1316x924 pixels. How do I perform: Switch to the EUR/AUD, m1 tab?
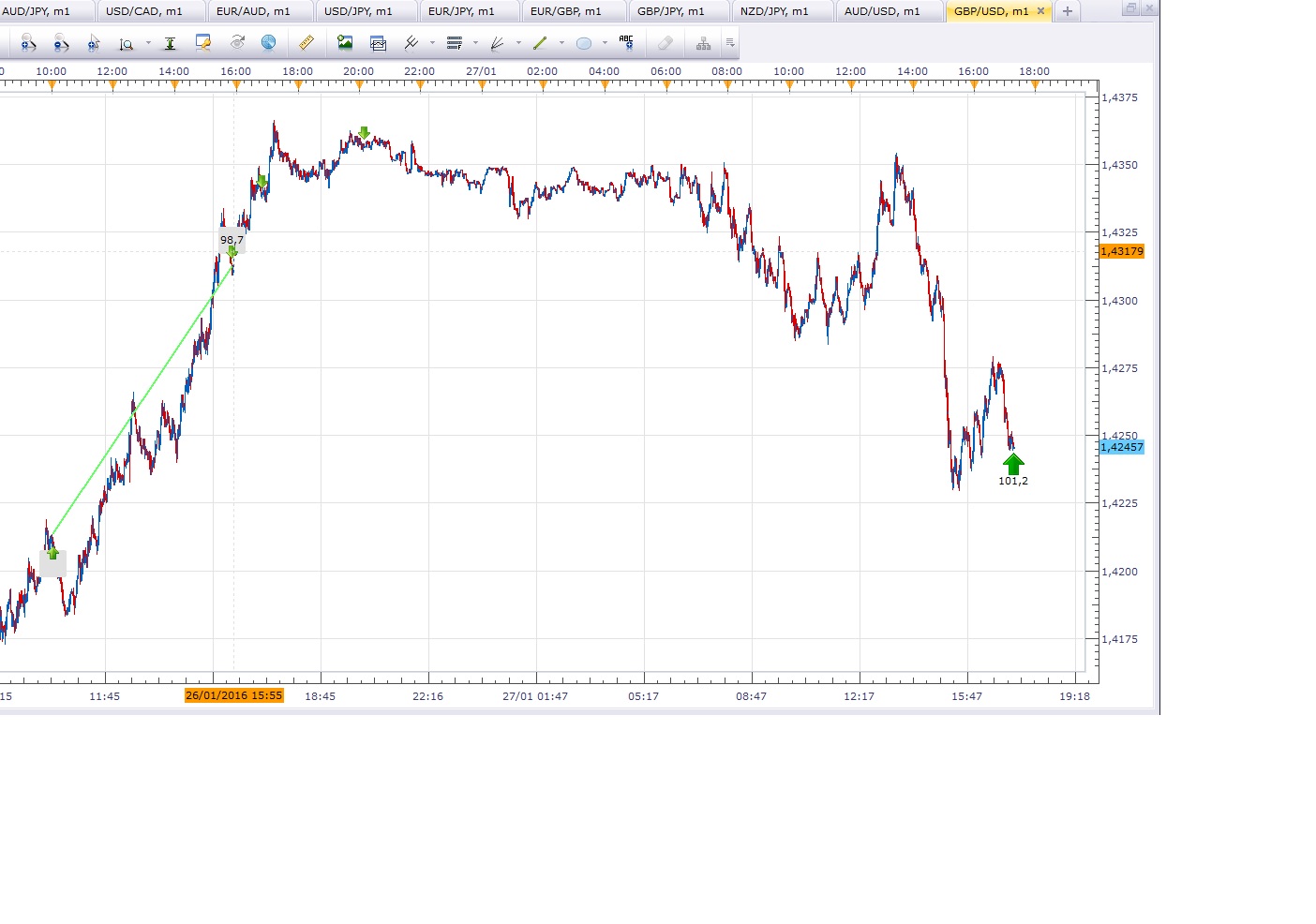coord(253,11)
